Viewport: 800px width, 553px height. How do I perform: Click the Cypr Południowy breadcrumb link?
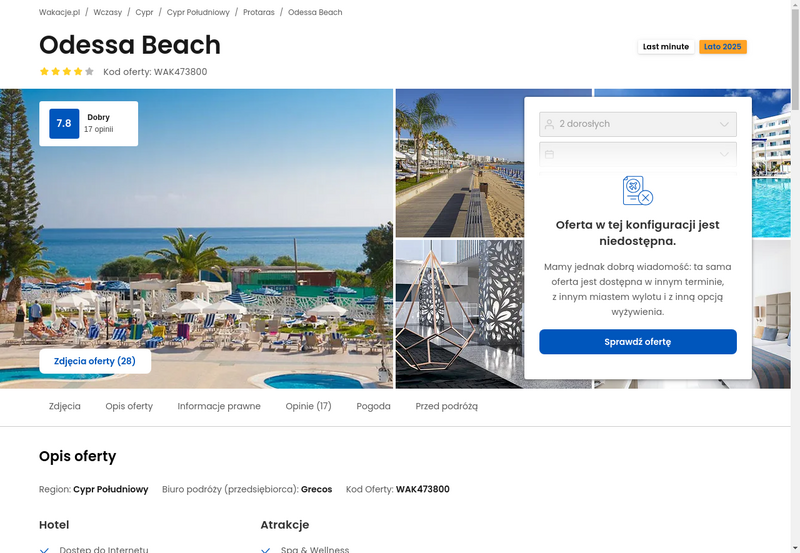(198, 12)
